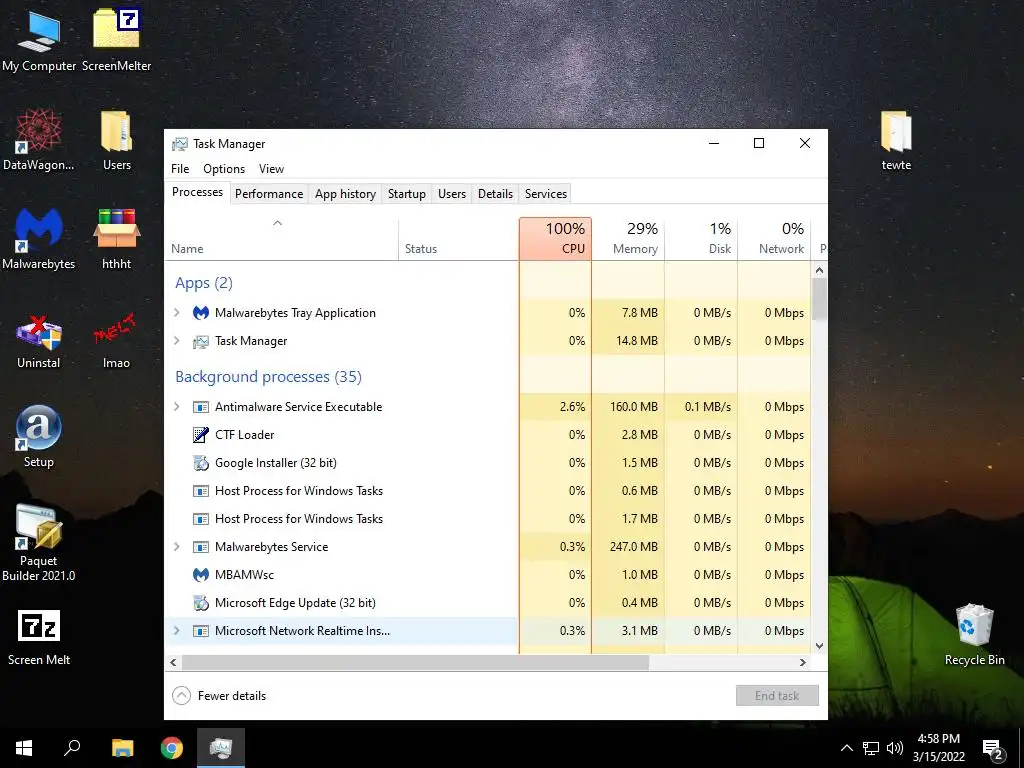The image size is (1024, 768).
Task: Click the horizontal scrollbar left arrow
Action: [173, 662]
